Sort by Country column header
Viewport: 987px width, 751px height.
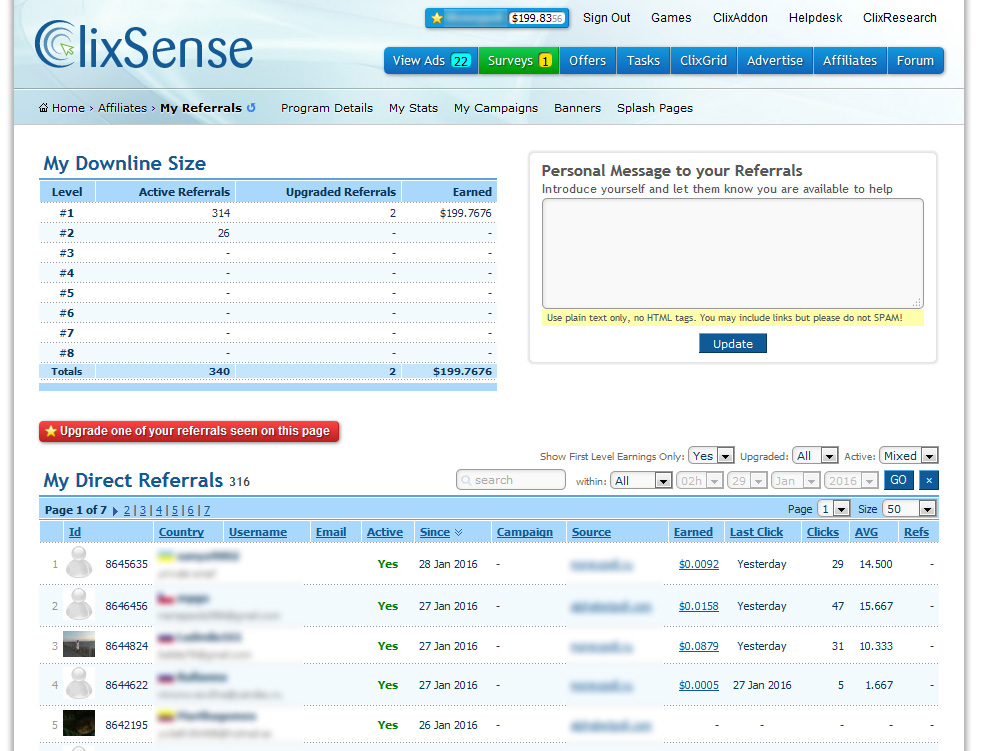tap(181, 533)
